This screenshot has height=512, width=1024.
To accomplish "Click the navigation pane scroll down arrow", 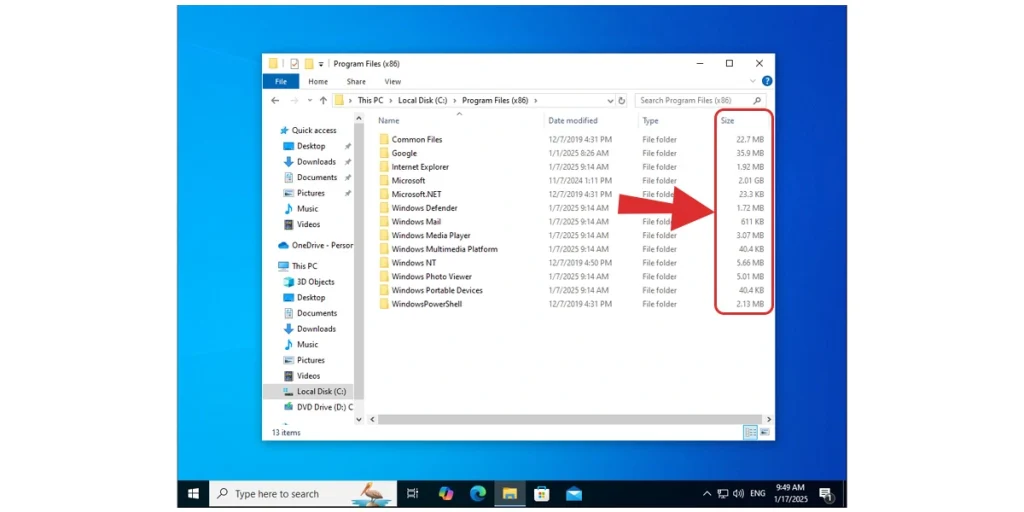I will (x=359, y=420).
